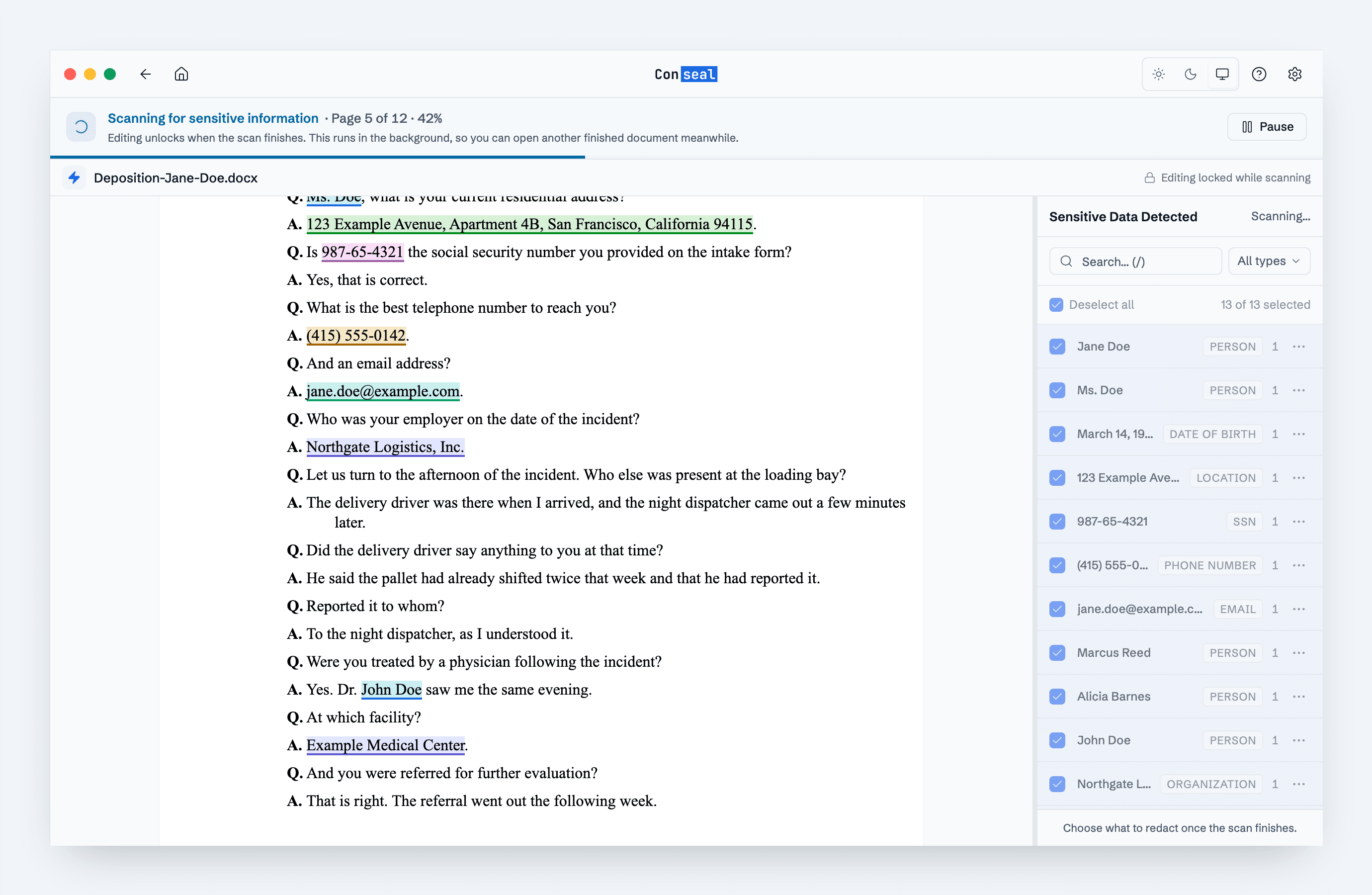Click the Deposition-Jane-Doe.docx file name
This screenshot has width=1372, height=895.
(176, 178)
